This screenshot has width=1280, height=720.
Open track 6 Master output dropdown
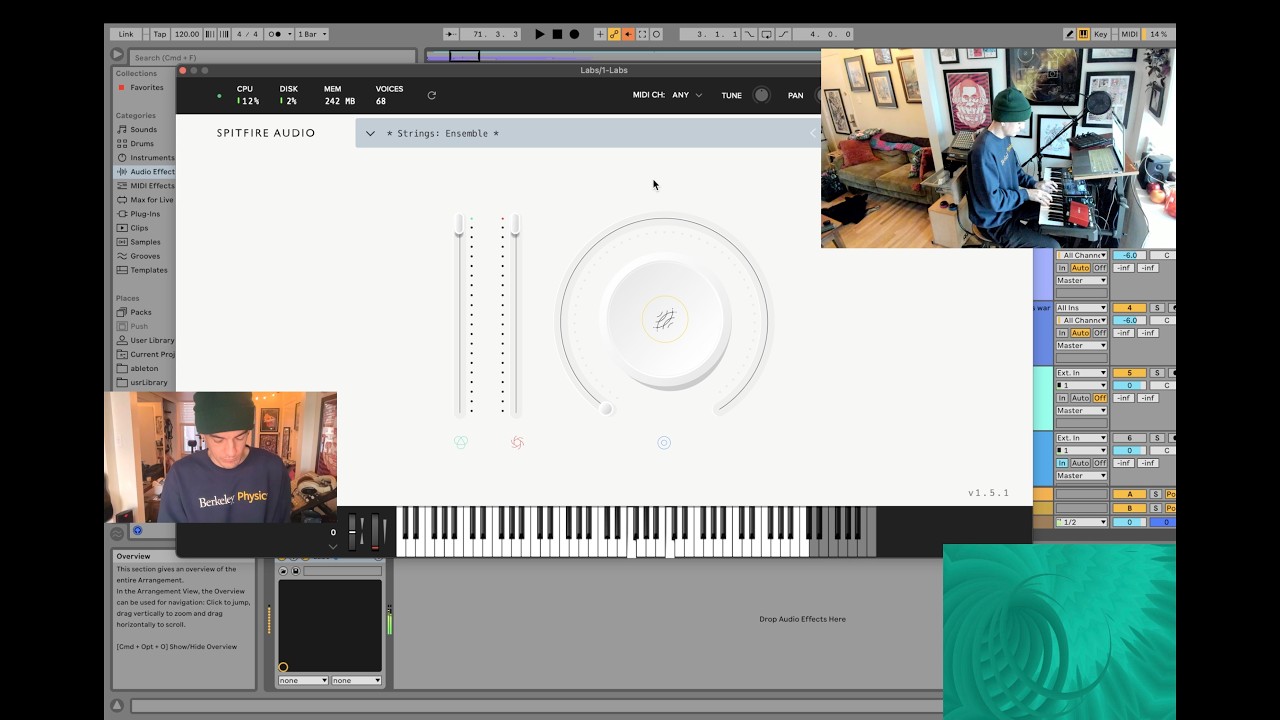pyautogui.click(x=1082, y=475)
